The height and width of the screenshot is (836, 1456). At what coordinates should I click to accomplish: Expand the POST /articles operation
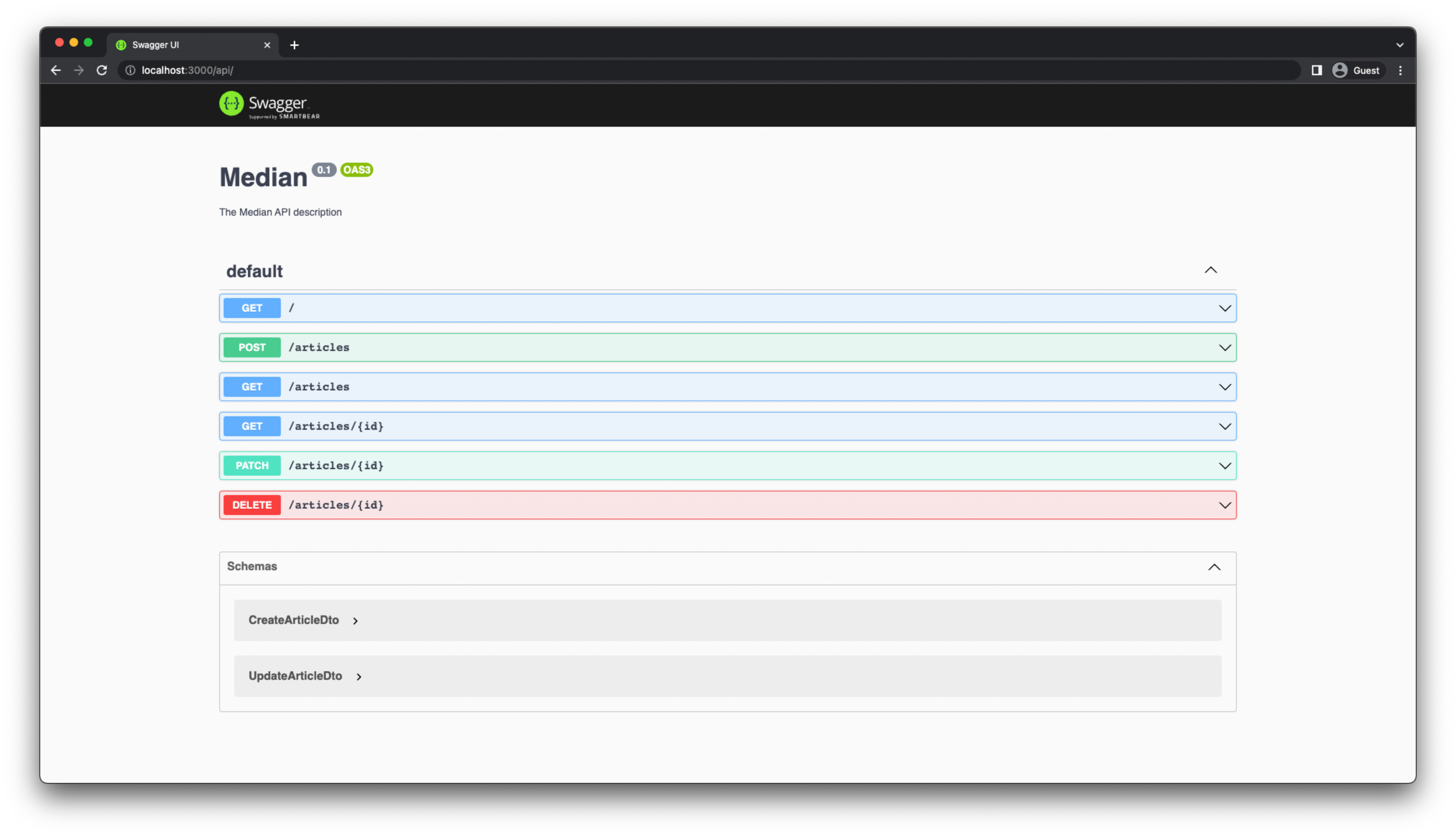click(1225, 347)
